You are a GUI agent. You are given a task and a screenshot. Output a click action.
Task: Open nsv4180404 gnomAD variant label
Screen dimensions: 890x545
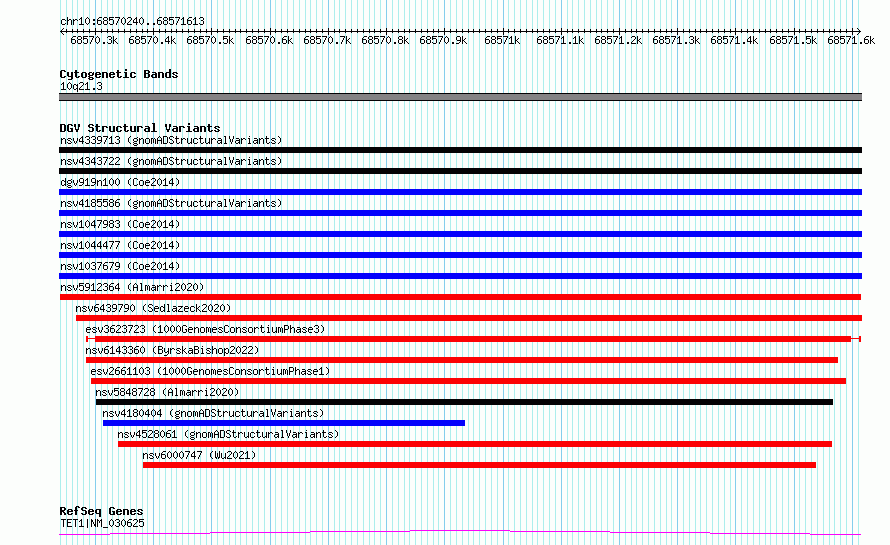tap(213, 413)
